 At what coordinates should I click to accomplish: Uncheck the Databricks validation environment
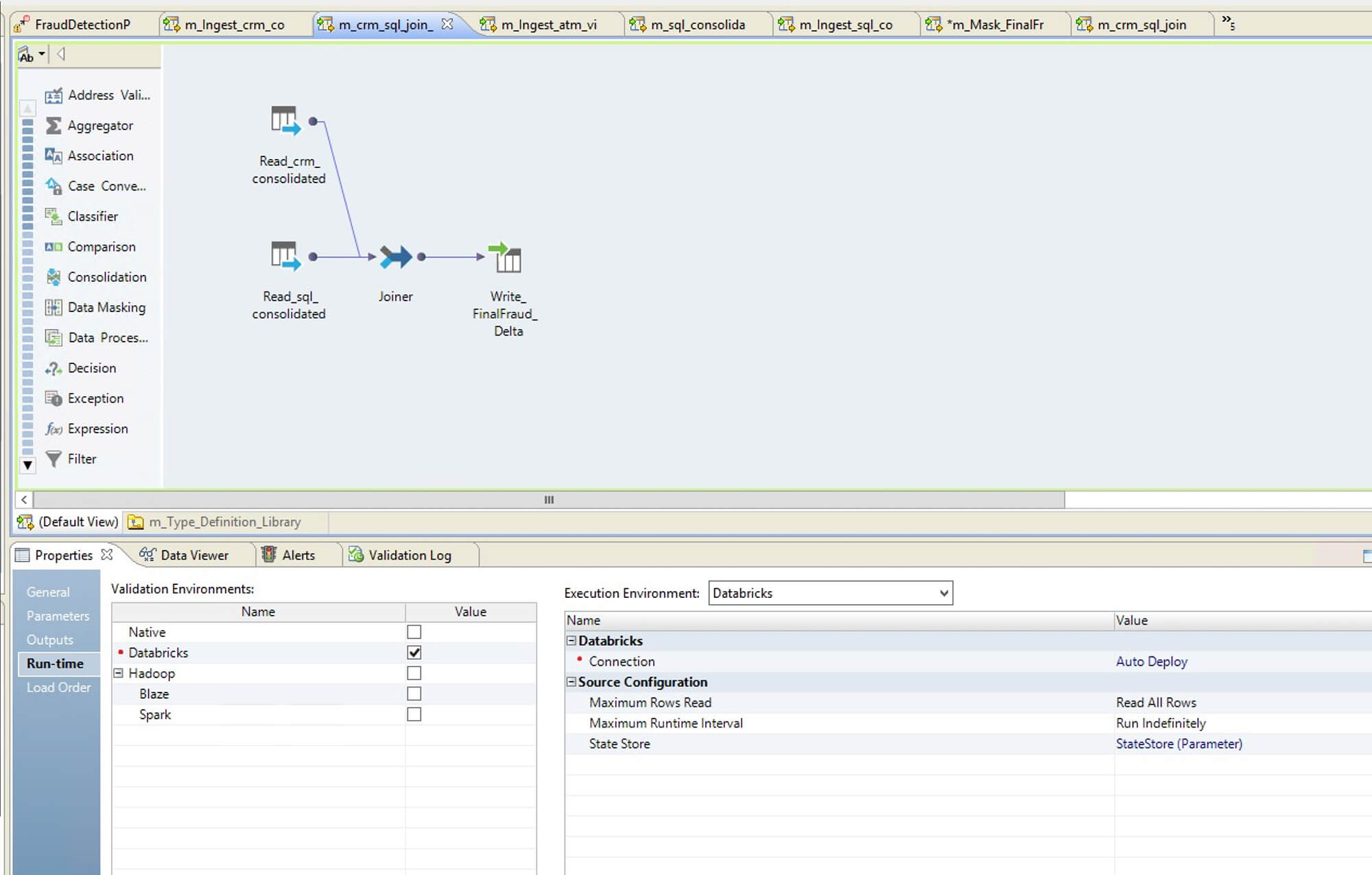tap(414, 653)
